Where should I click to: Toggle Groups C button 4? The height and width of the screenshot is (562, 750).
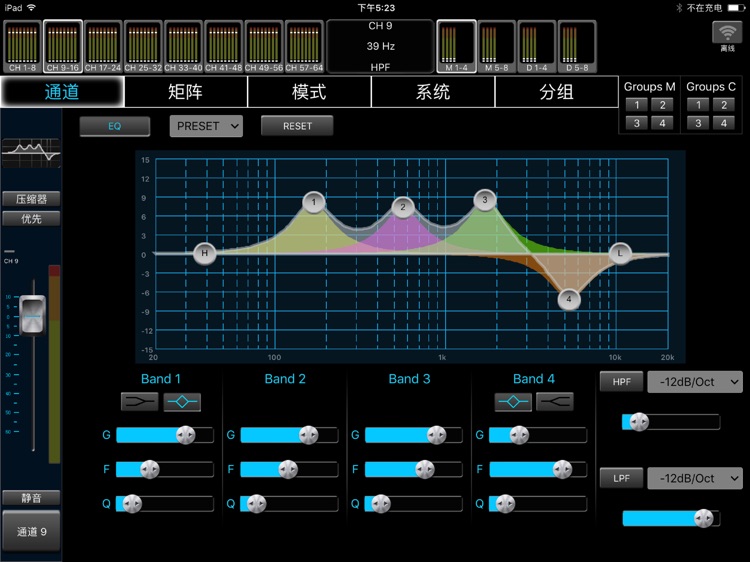click(724, 123)
